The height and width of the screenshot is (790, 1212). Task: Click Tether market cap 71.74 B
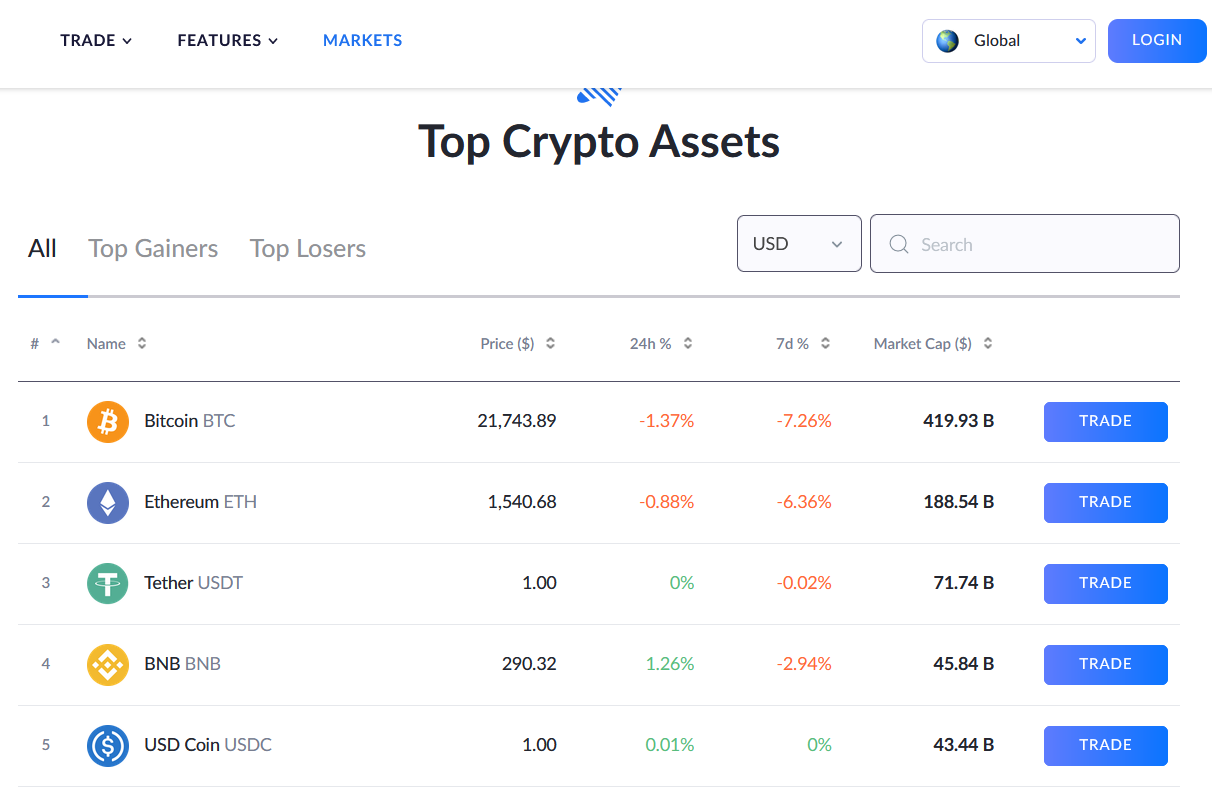964,583
